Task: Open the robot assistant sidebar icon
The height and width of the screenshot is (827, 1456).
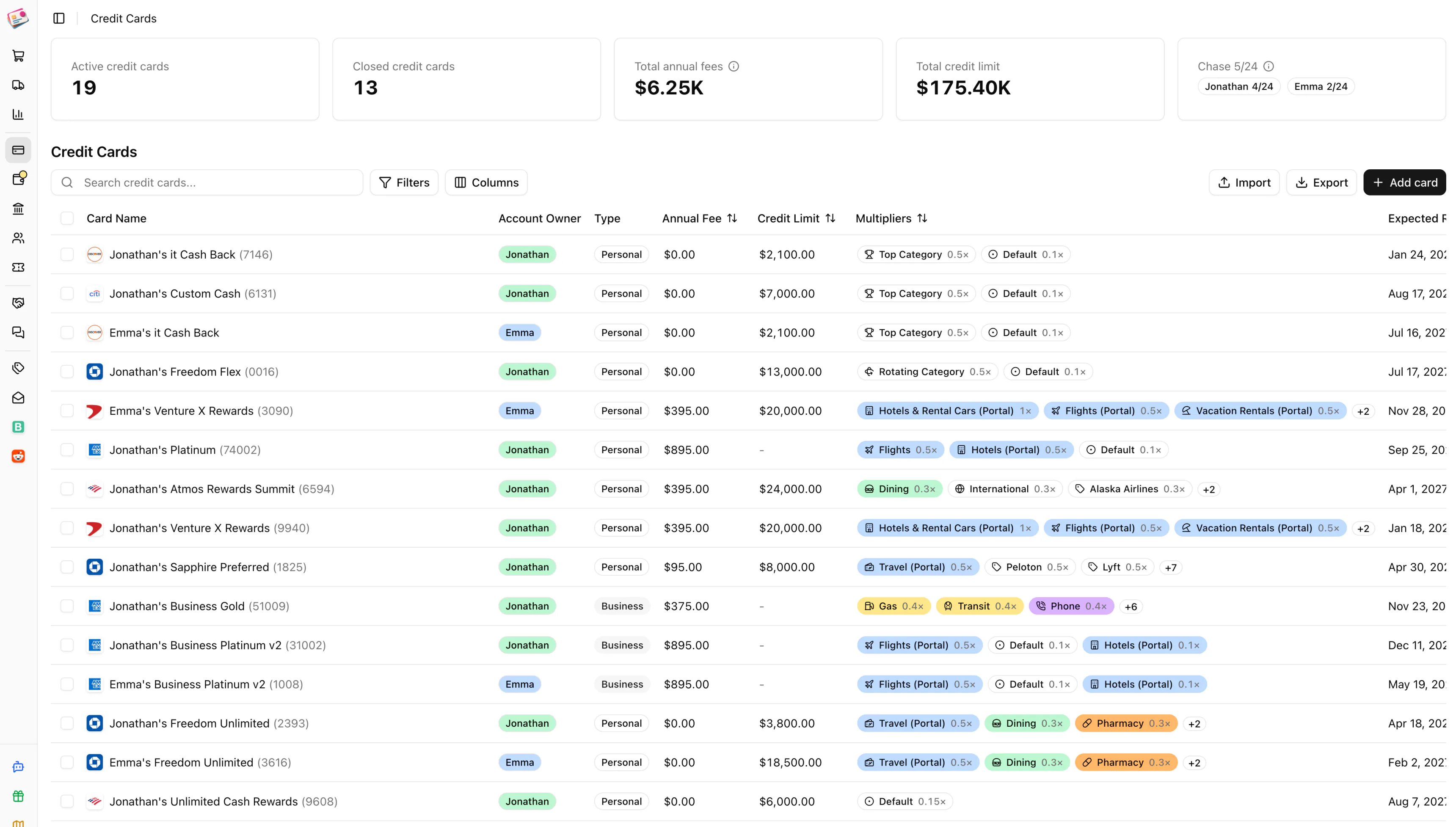Action: tap(18, 767)
